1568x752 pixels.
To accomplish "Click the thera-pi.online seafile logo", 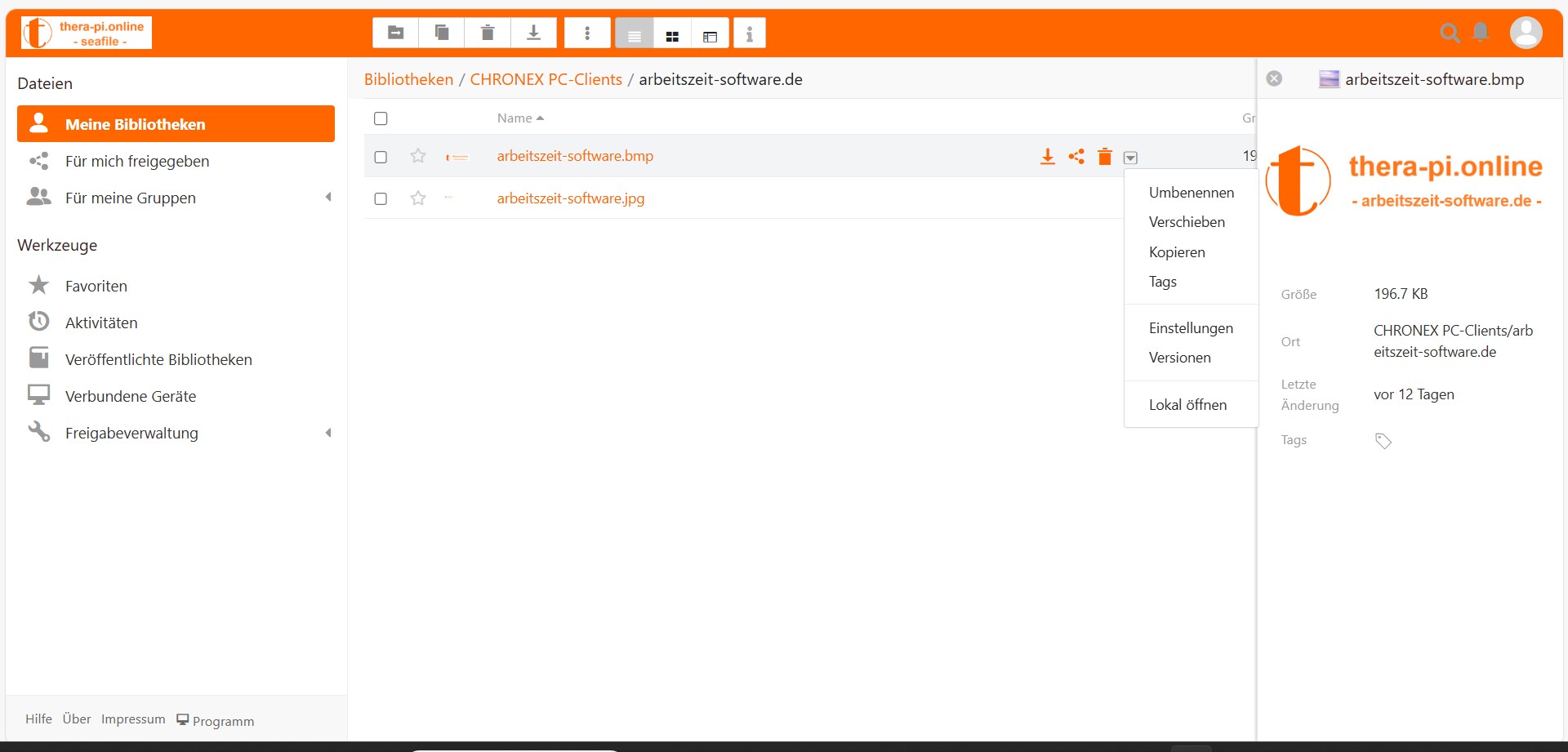I will [87, 33].
